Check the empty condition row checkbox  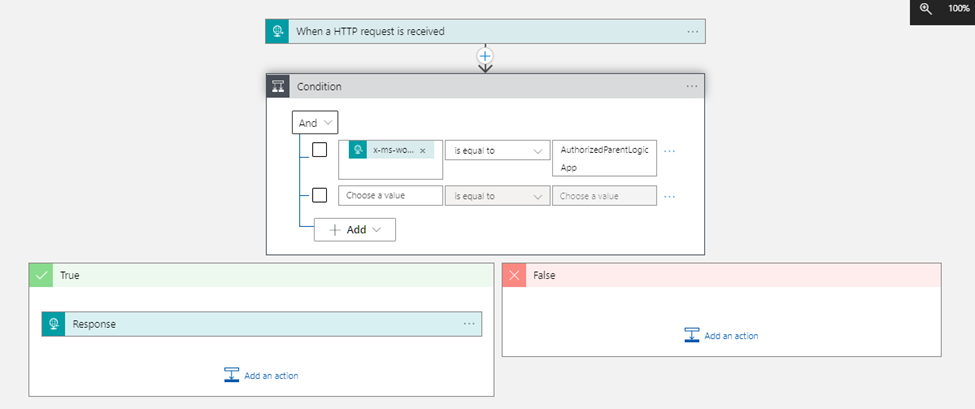[320, 195]
